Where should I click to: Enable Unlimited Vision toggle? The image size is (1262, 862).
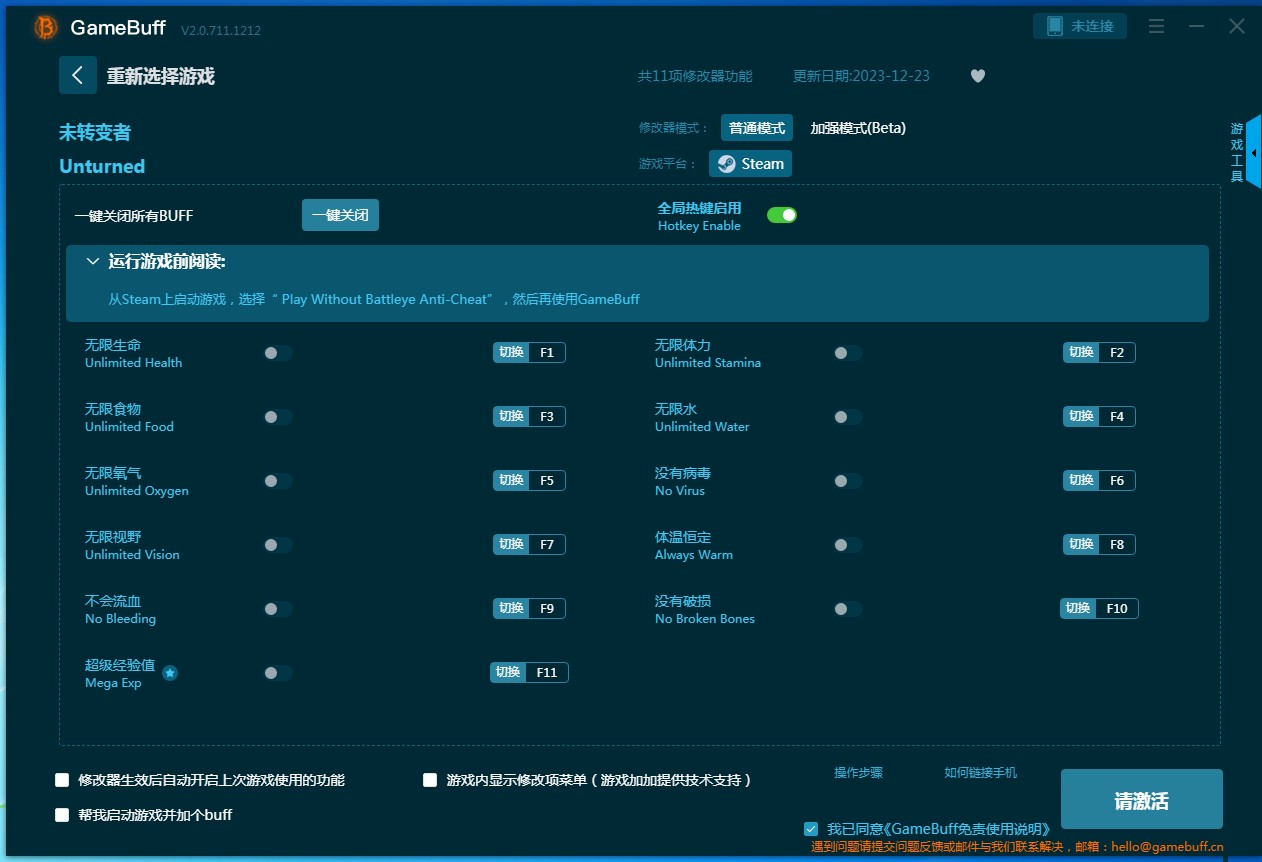(278, 545)
